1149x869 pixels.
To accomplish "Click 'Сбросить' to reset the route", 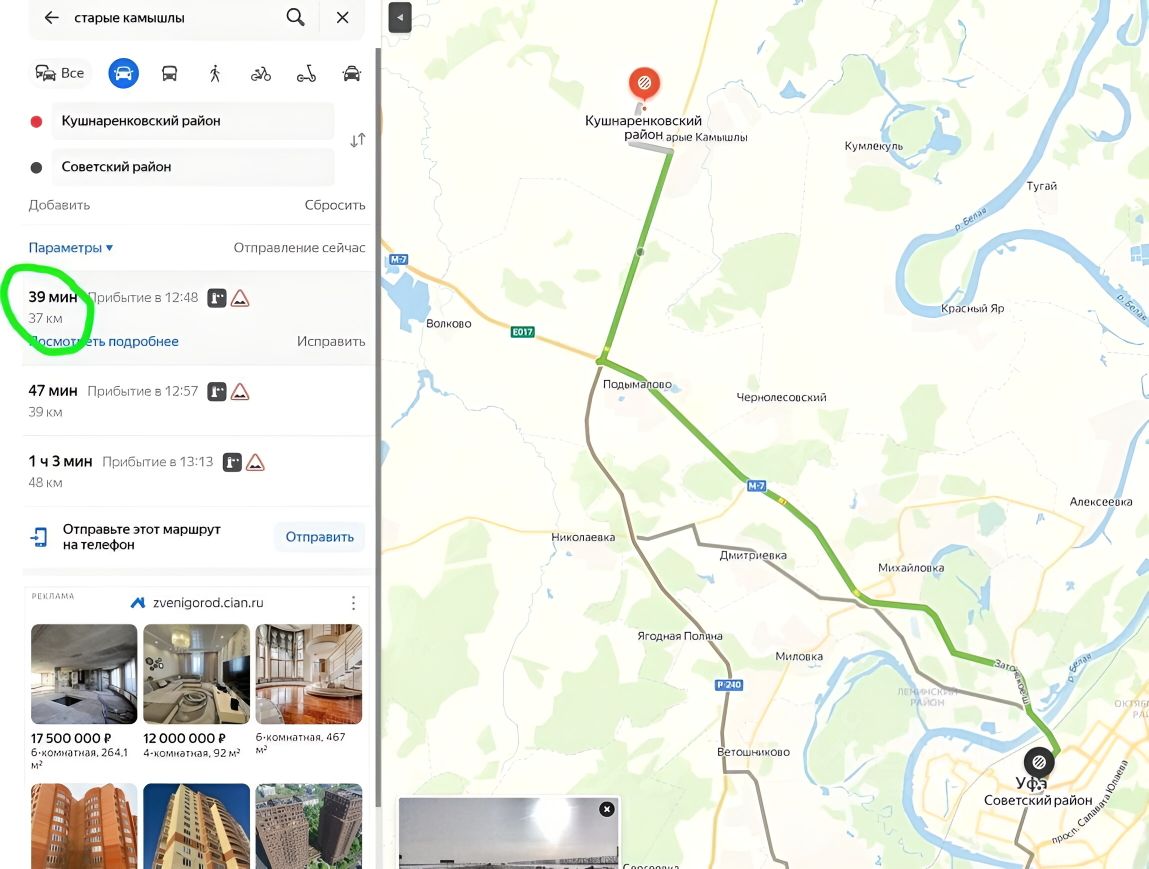I will coord(335,205).
